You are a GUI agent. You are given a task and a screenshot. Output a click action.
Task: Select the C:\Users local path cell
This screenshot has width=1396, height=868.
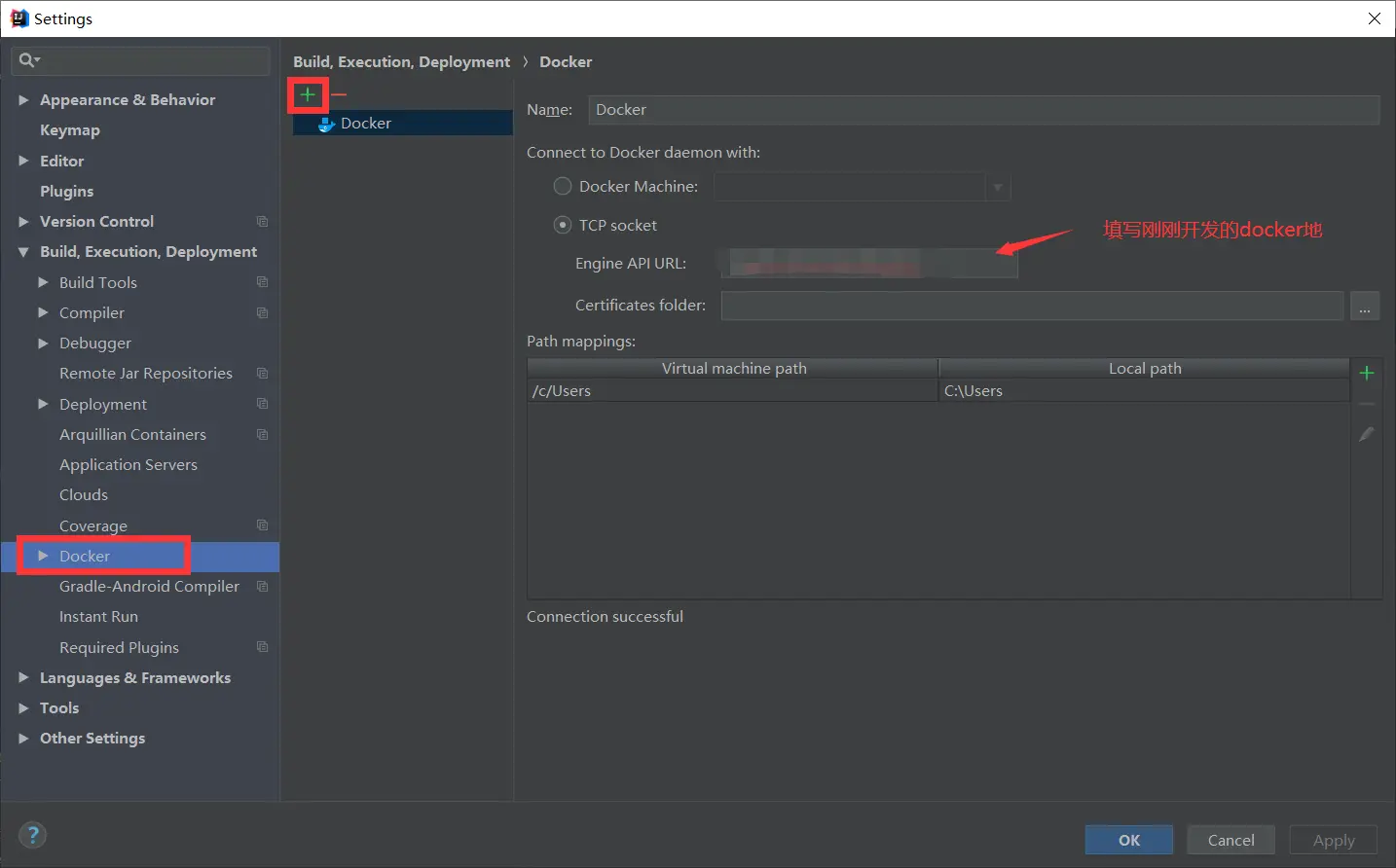pyautogui.click(x=1144, y=391)
